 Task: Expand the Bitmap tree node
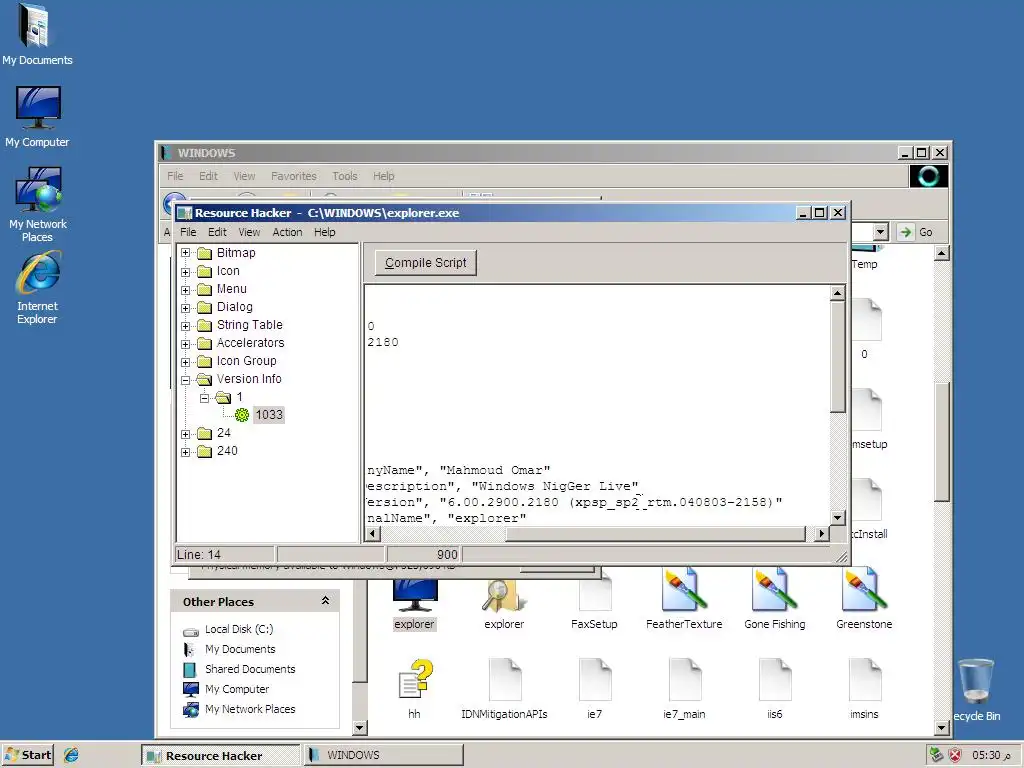click(x=185, y=253)
